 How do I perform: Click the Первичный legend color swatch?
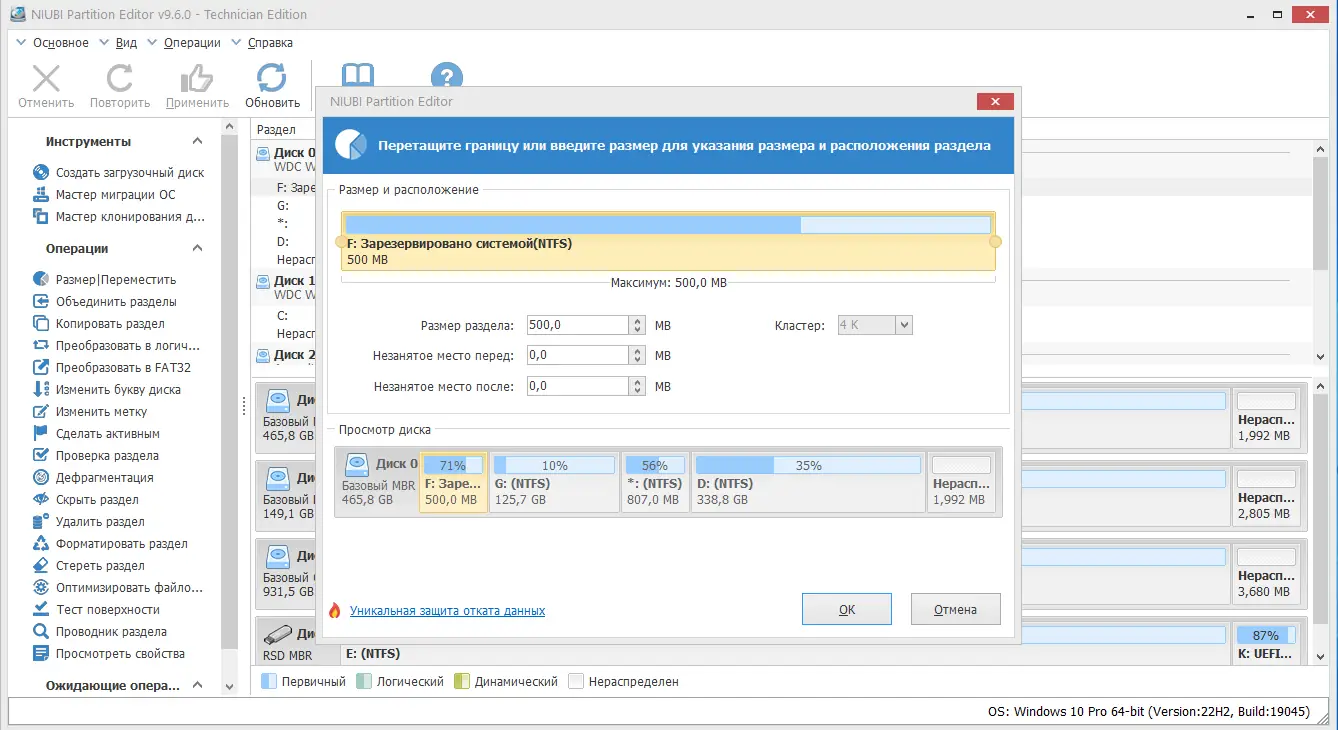pyautogui.click(x=268, y=681)
